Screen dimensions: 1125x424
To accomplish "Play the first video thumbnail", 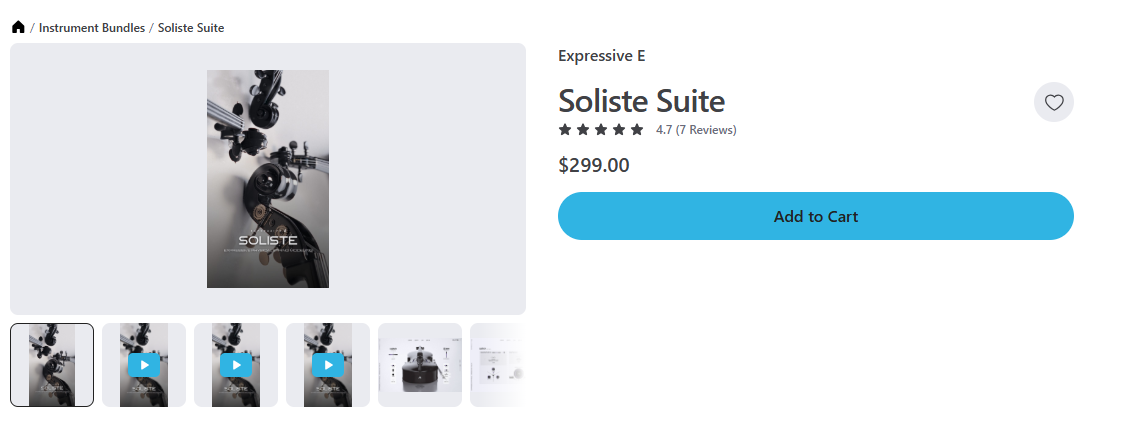I will (x=144, y=365).
